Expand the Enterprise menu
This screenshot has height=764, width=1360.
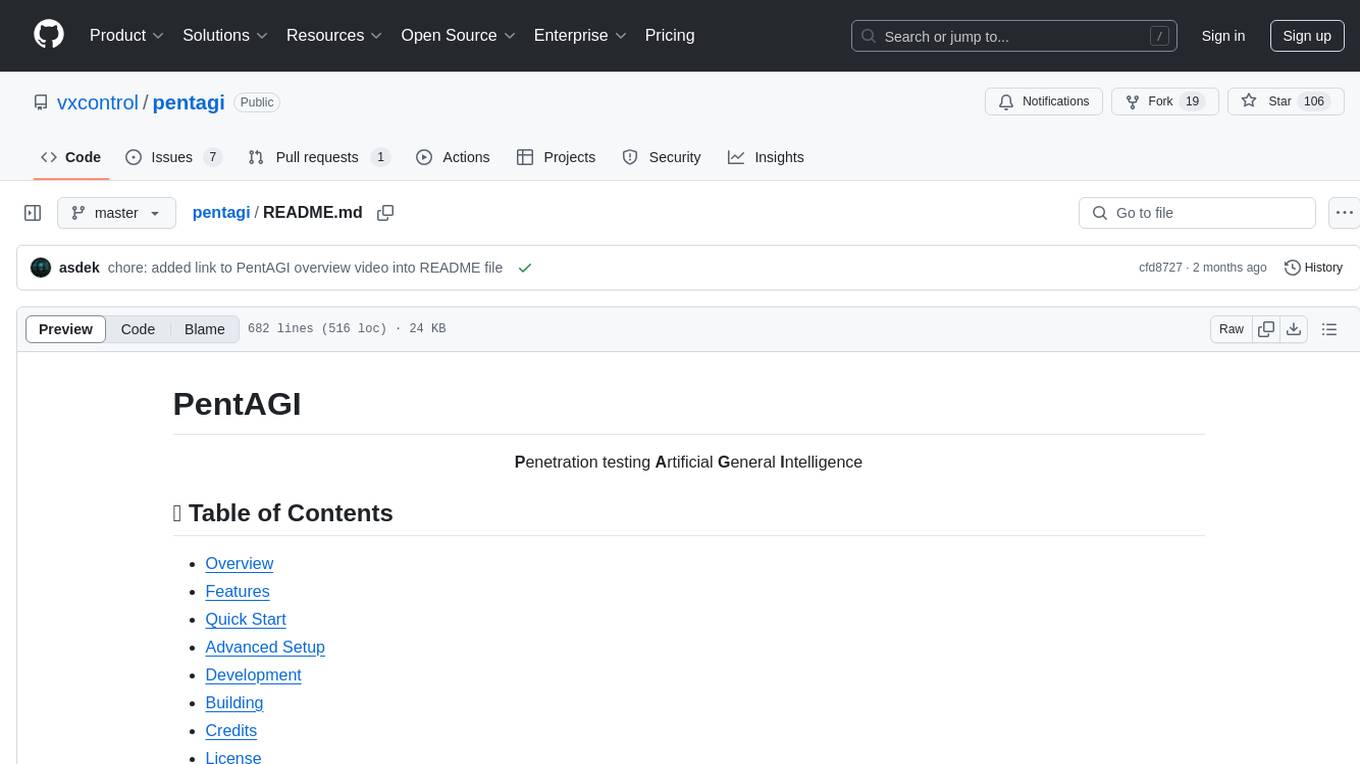tap(580, 35)
